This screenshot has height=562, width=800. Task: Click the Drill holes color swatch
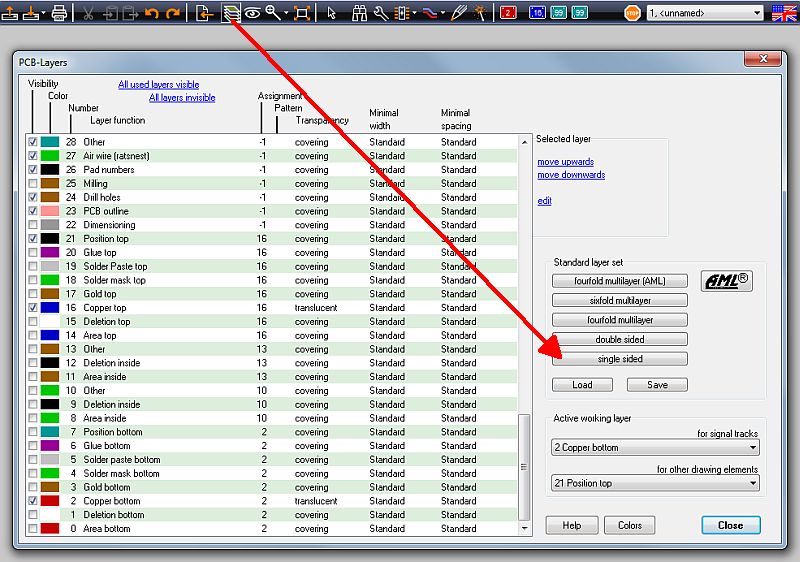pyautogui.click(x=50, y=197)
